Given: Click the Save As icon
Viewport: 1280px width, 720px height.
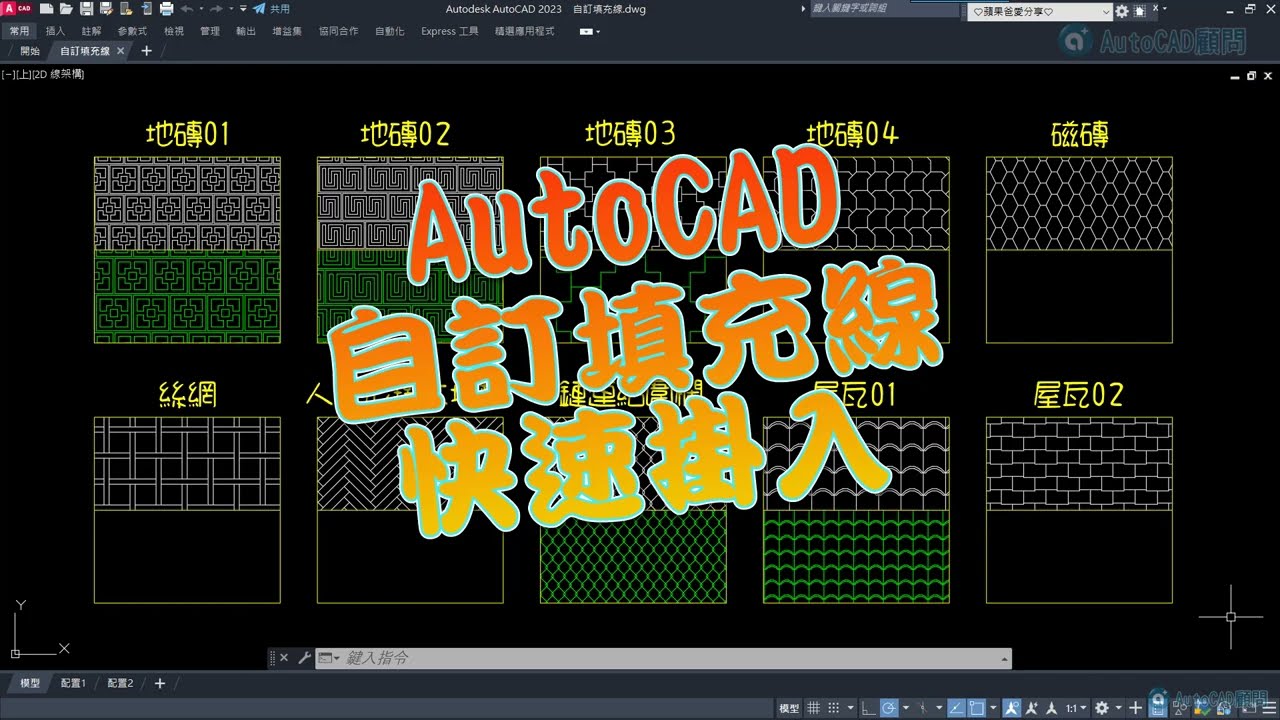Looking at the screenshot, I should 106,9.
